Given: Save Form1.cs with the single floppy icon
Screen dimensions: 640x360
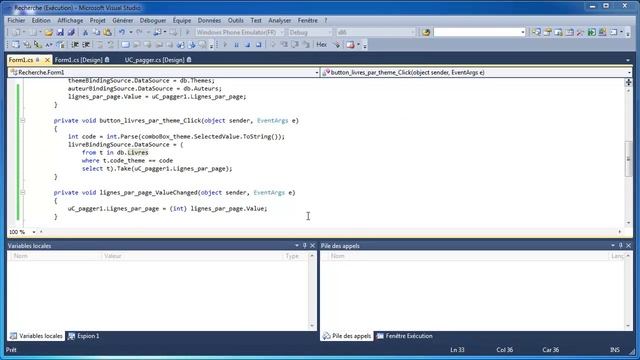Looking at the screenshot, I should (60, 32).
